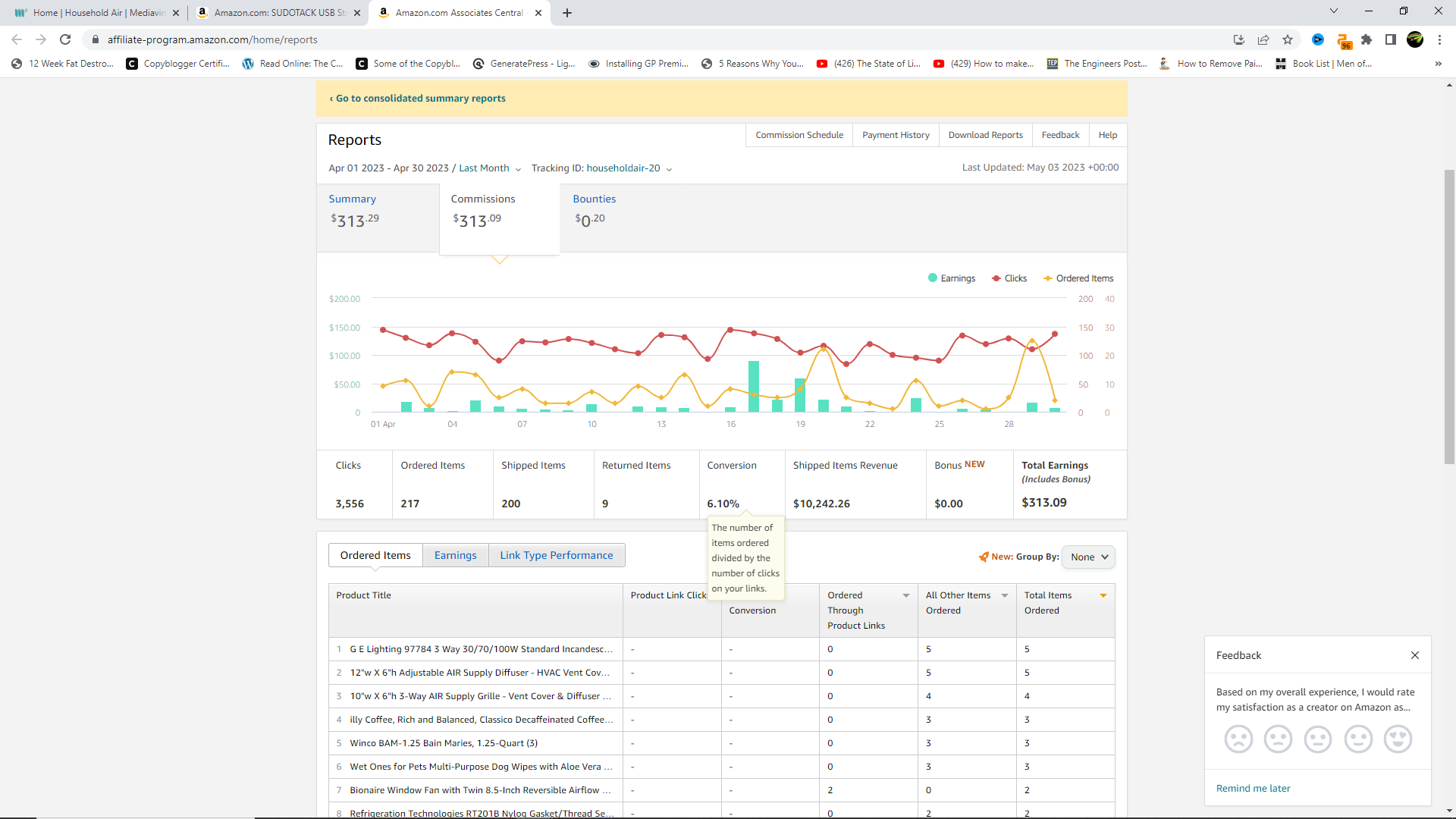Open the Book List Men of... bookmark

tap(1324, 64)
